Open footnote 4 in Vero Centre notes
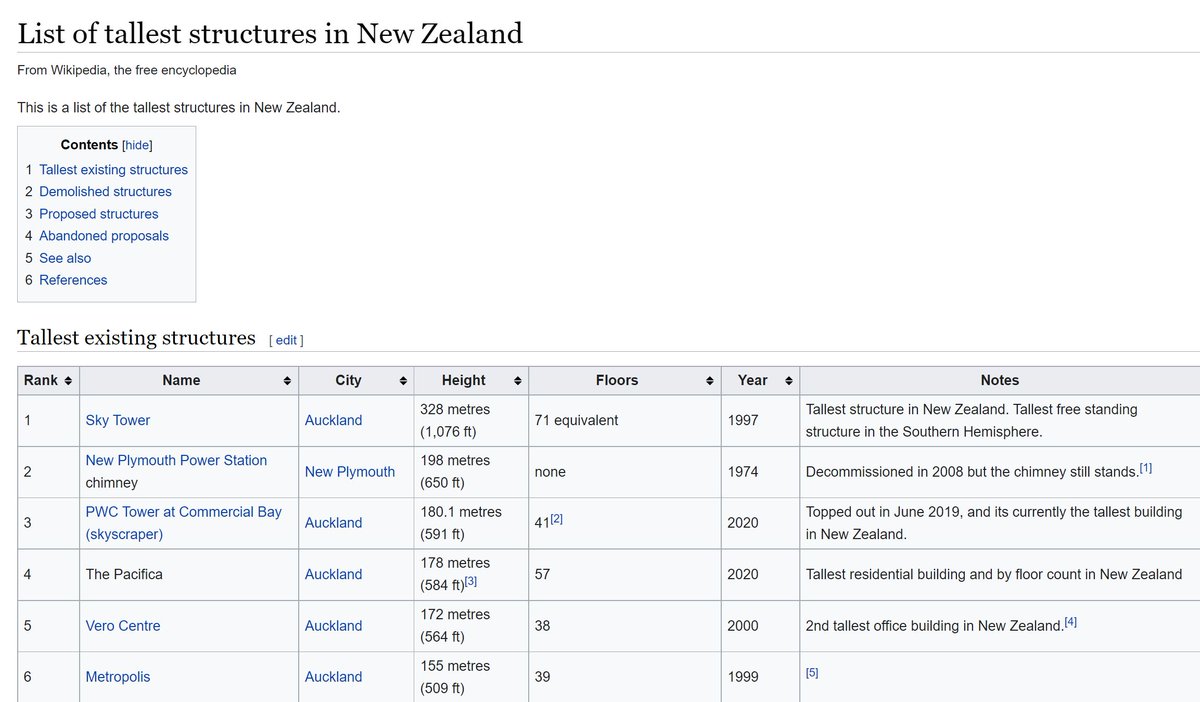1200x702 pixels. [1070, 622]
